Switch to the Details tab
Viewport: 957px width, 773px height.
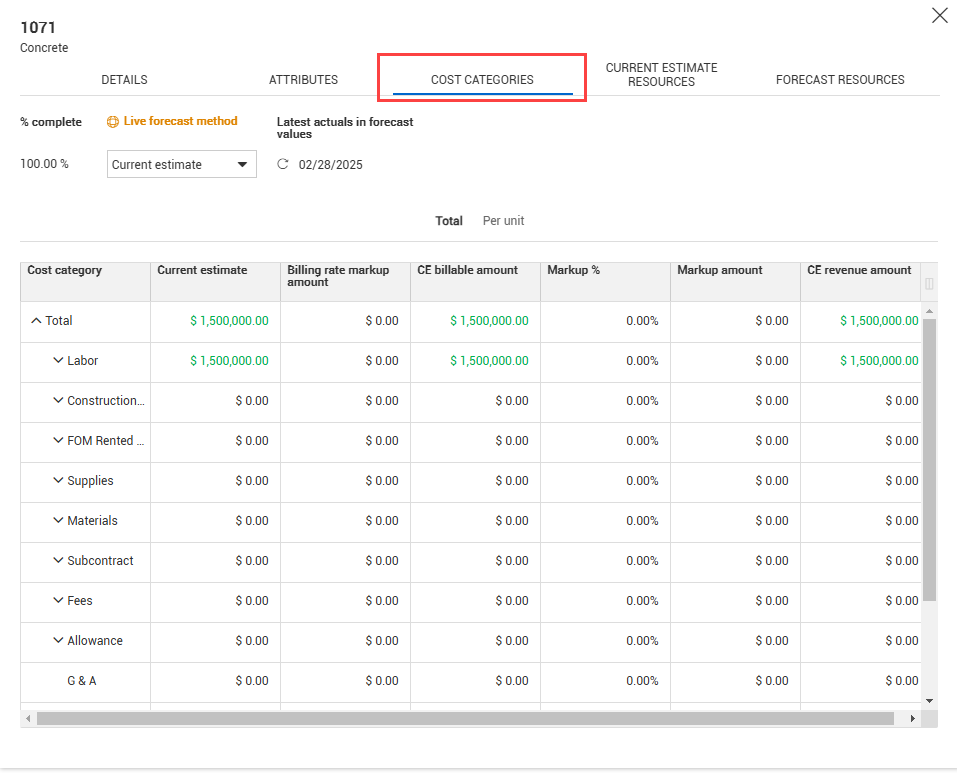[x=124, y=80]
